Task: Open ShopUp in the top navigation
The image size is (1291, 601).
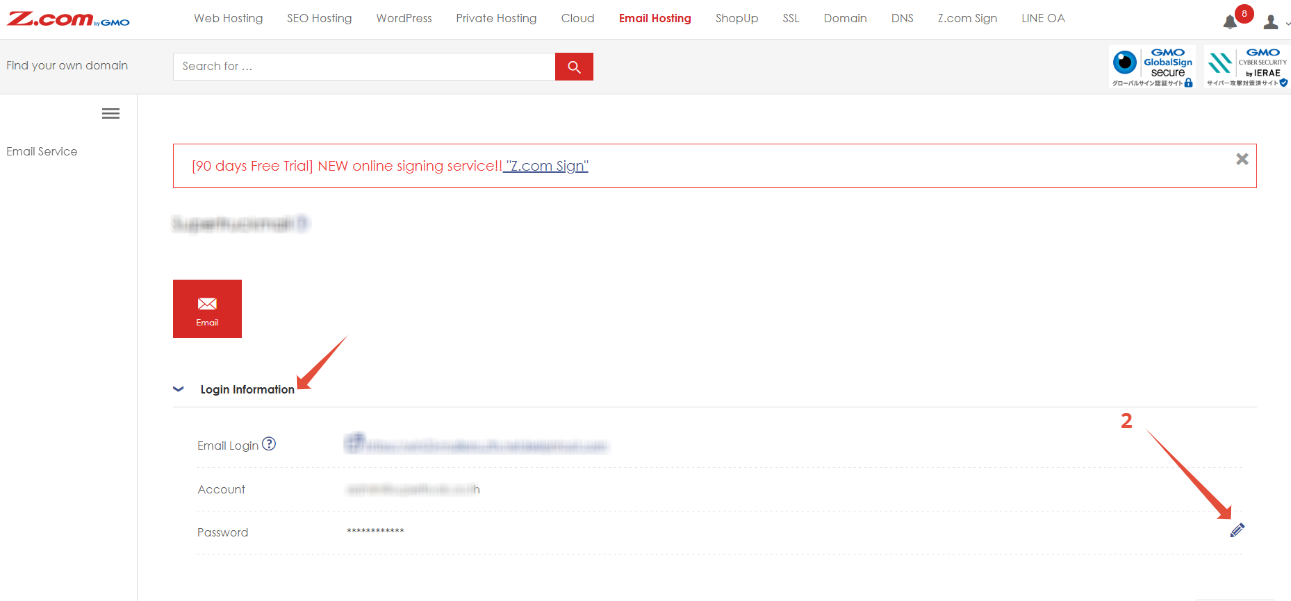Action: point(737,18)
